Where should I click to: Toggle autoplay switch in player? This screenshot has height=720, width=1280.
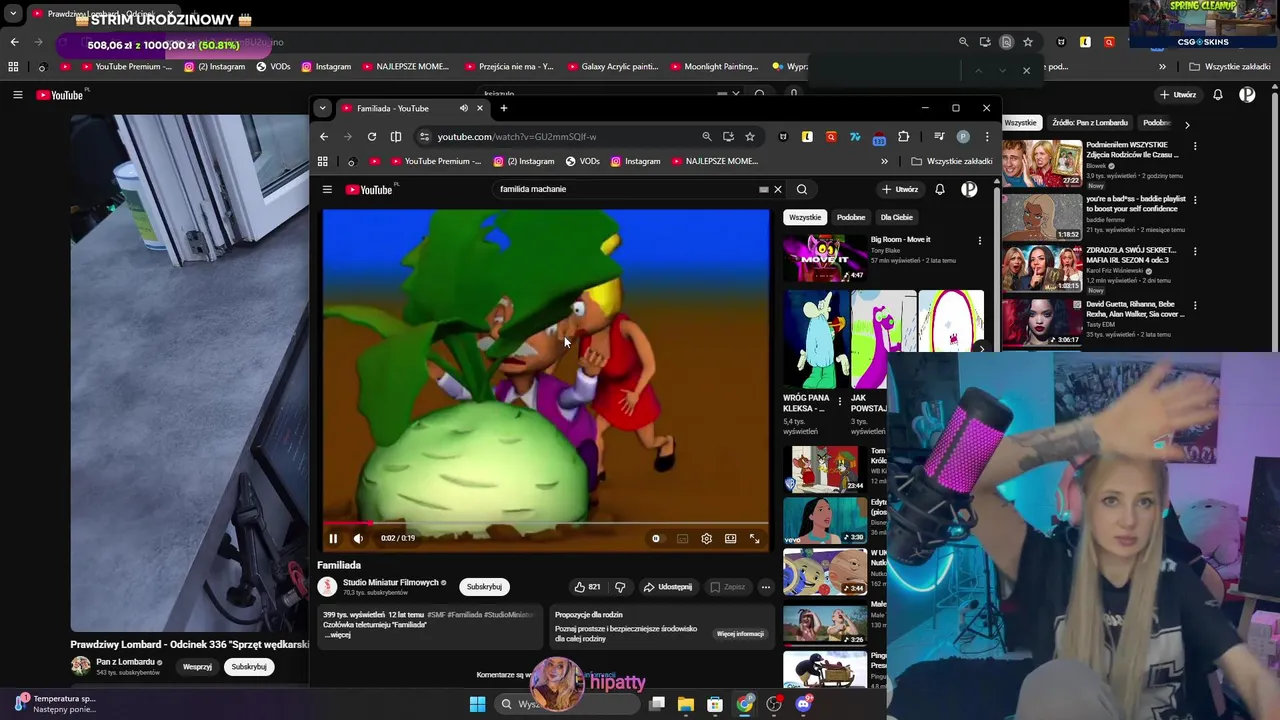click(x=656, y=538)
